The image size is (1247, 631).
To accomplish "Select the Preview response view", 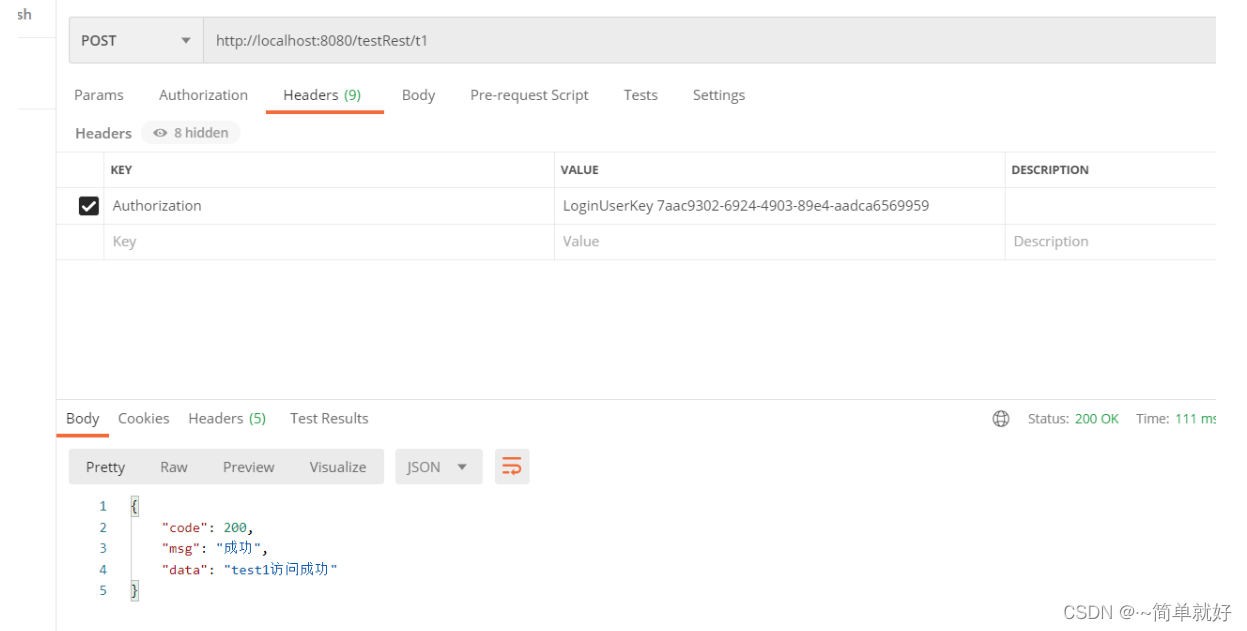I will coord(248,466).
